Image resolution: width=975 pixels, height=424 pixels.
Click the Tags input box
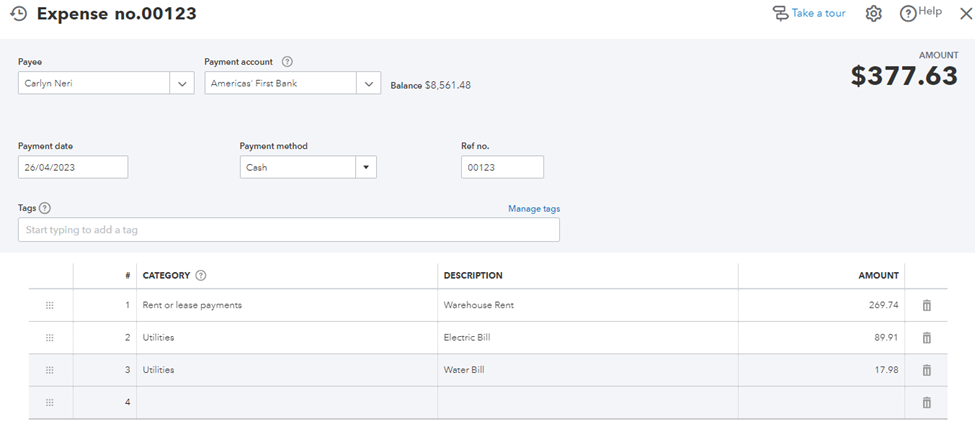point(288,230)
